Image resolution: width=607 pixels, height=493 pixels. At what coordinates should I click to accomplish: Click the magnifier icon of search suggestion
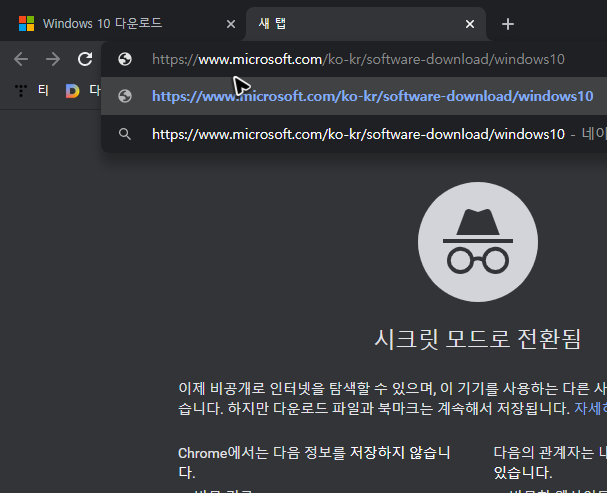[125, 134]
